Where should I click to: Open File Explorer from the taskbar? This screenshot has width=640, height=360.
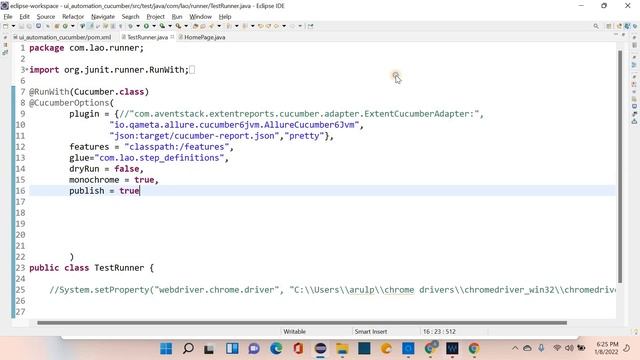click(342, 349)
